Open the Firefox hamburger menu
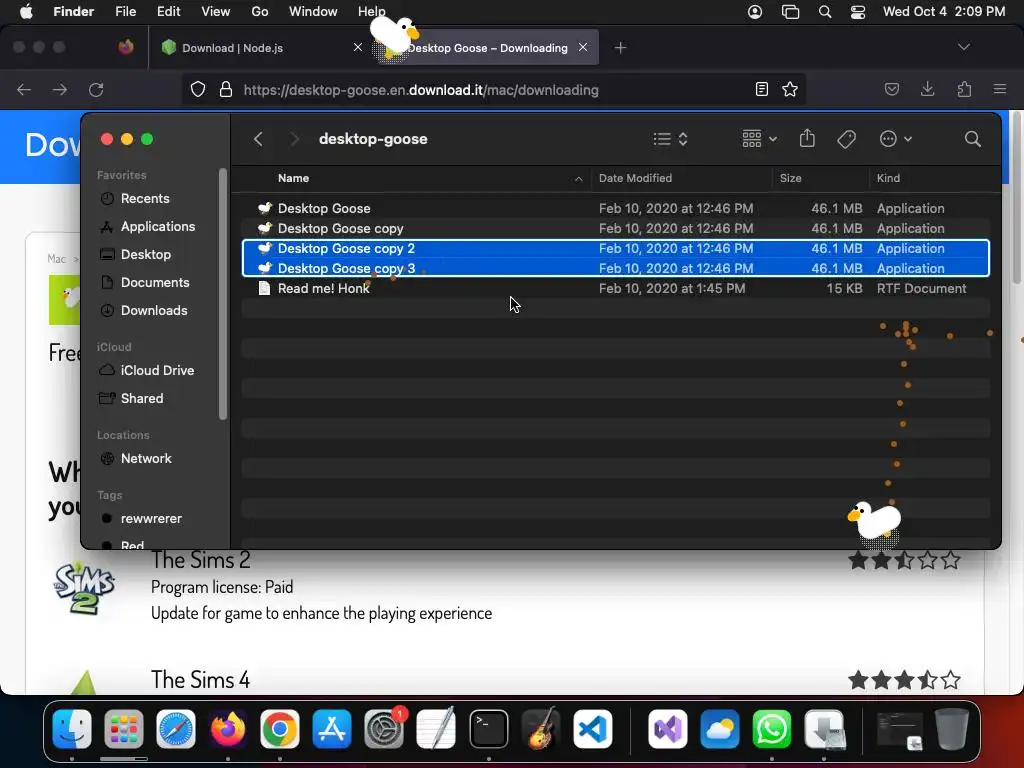 click(1000, 89)
